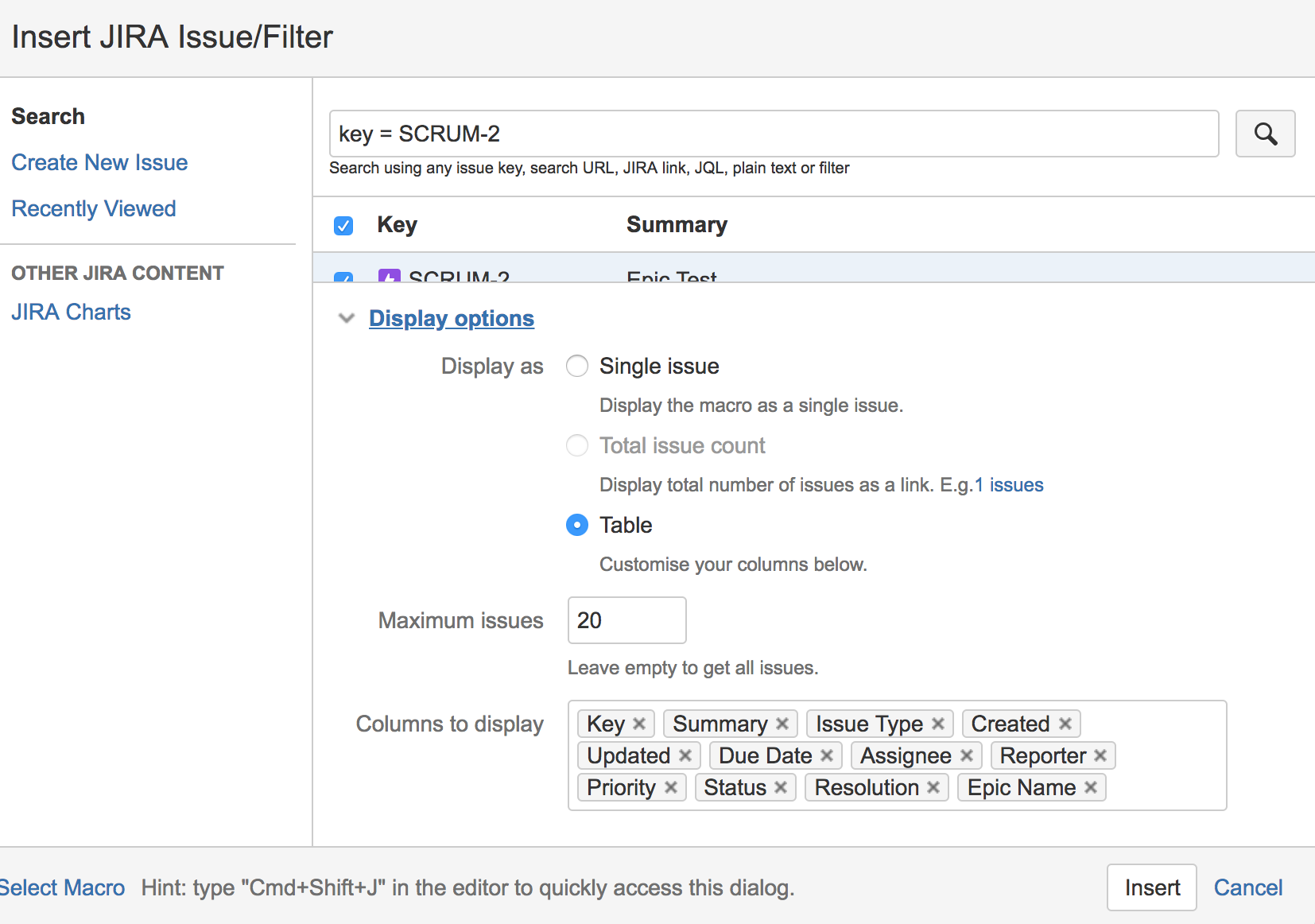Remove the Key column tag
The width and height of the screenshot is (1315, 924).
coord(639,724)
